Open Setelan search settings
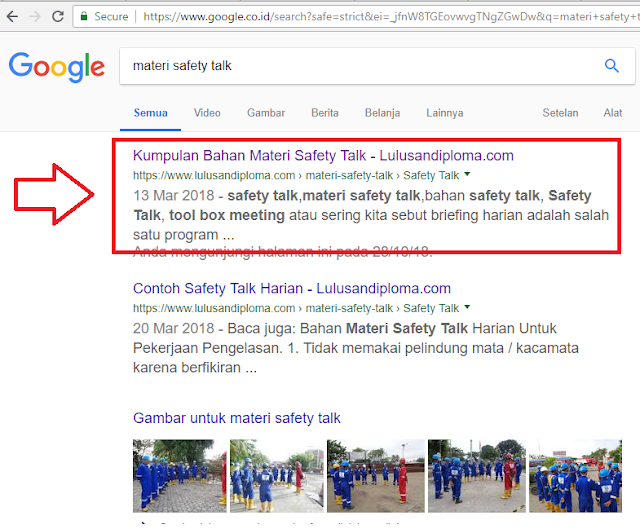The height and width of the screenshot is (529, 640). 560,113
